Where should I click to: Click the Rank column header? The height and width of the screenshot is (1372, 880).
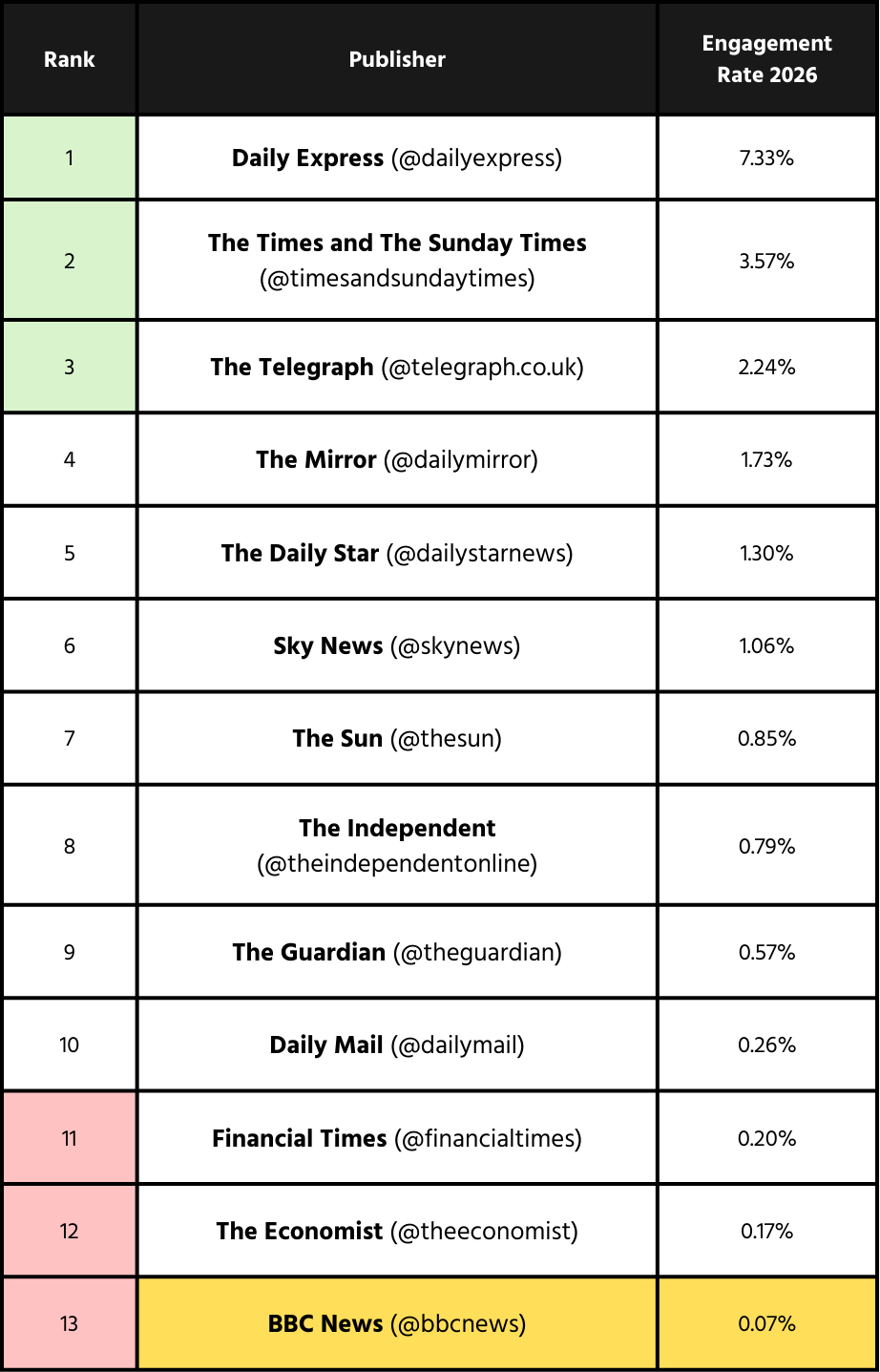[x=70, y=59]
